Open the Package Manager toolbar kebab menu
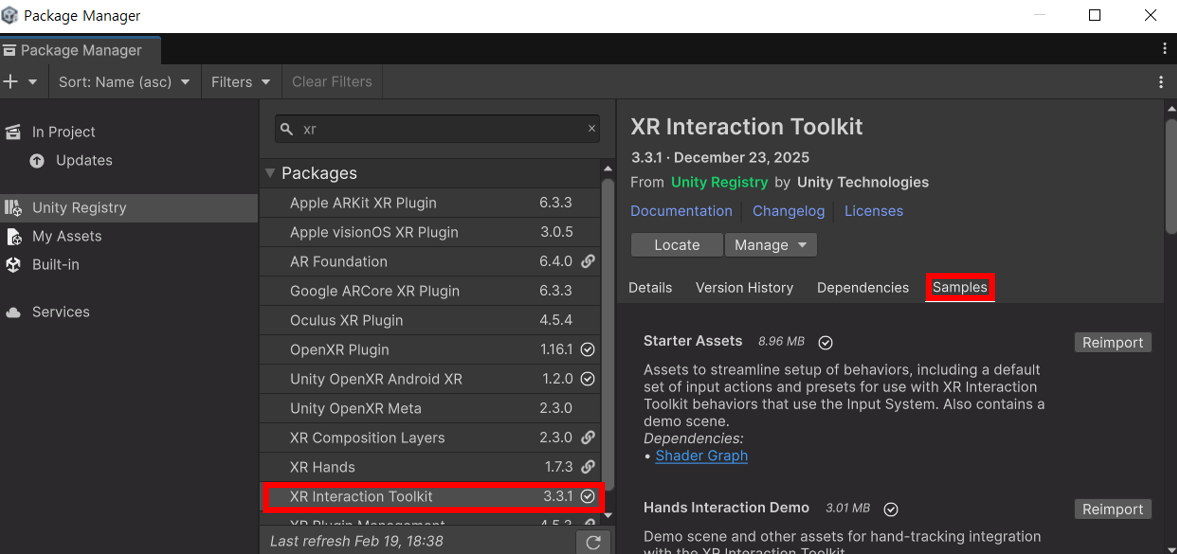The image size is (1177, 554). click(x=1162, y=82)
